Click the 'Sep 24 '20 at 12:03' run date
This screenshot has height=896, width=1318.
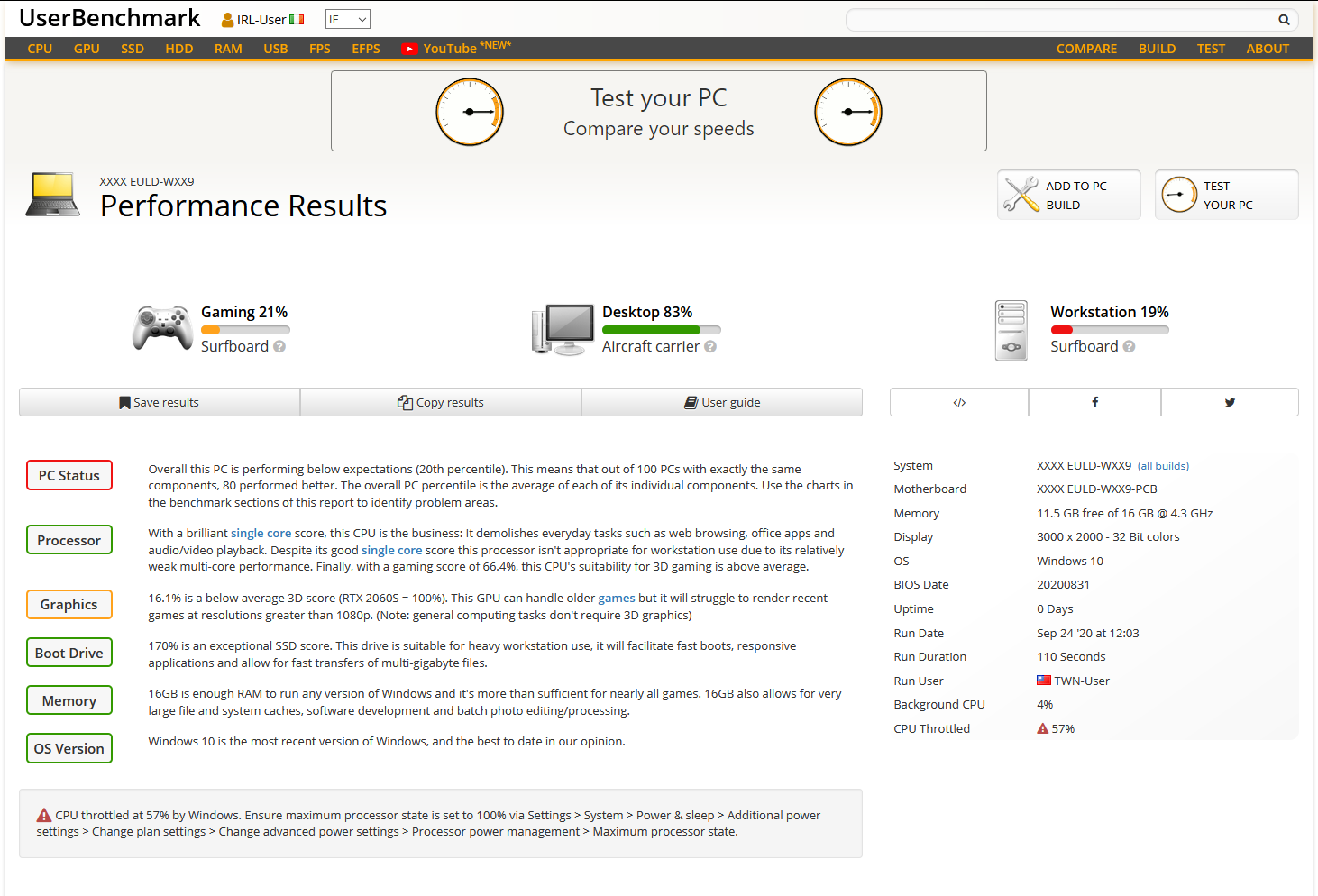[x=1088, y=634]
